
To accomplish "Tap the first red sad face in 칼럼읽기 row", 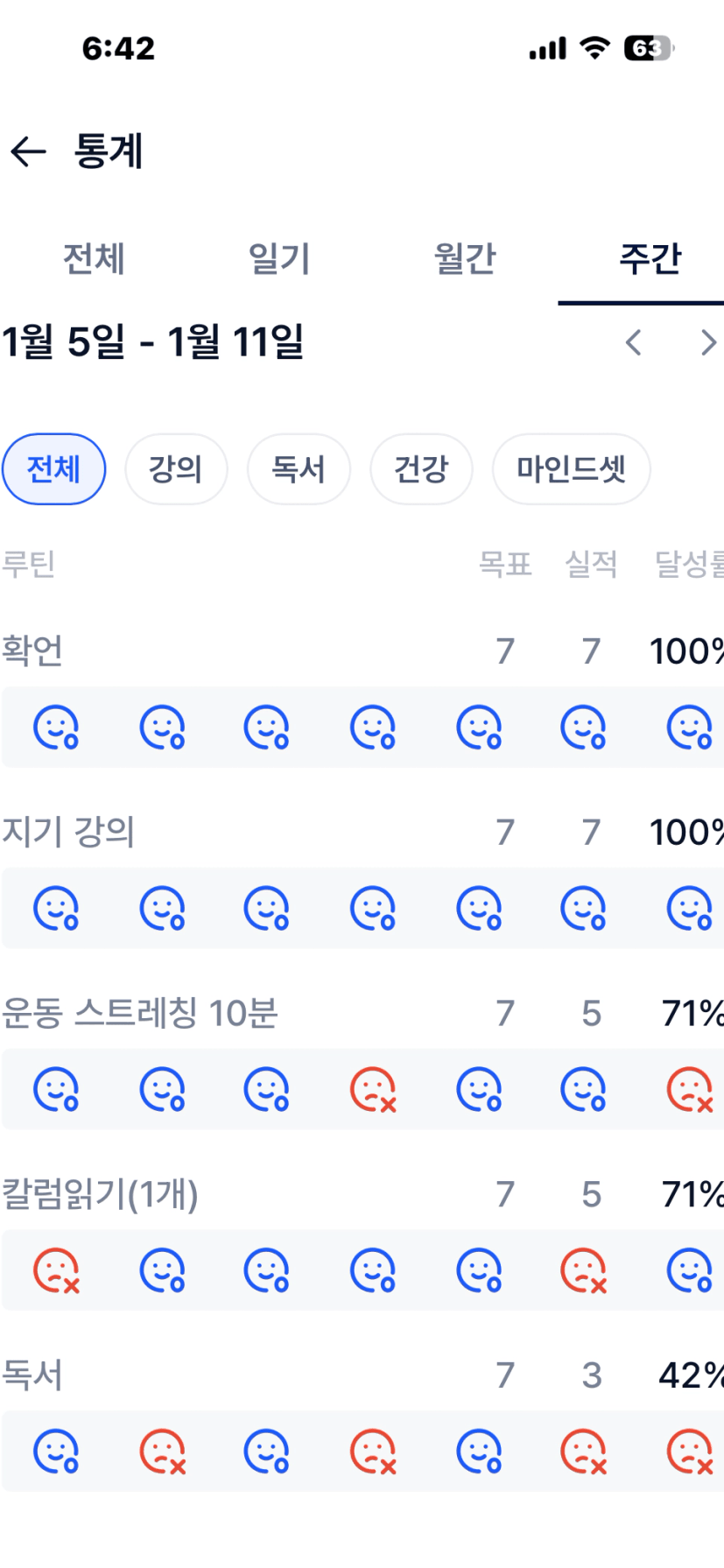I will click(56, 1271).
